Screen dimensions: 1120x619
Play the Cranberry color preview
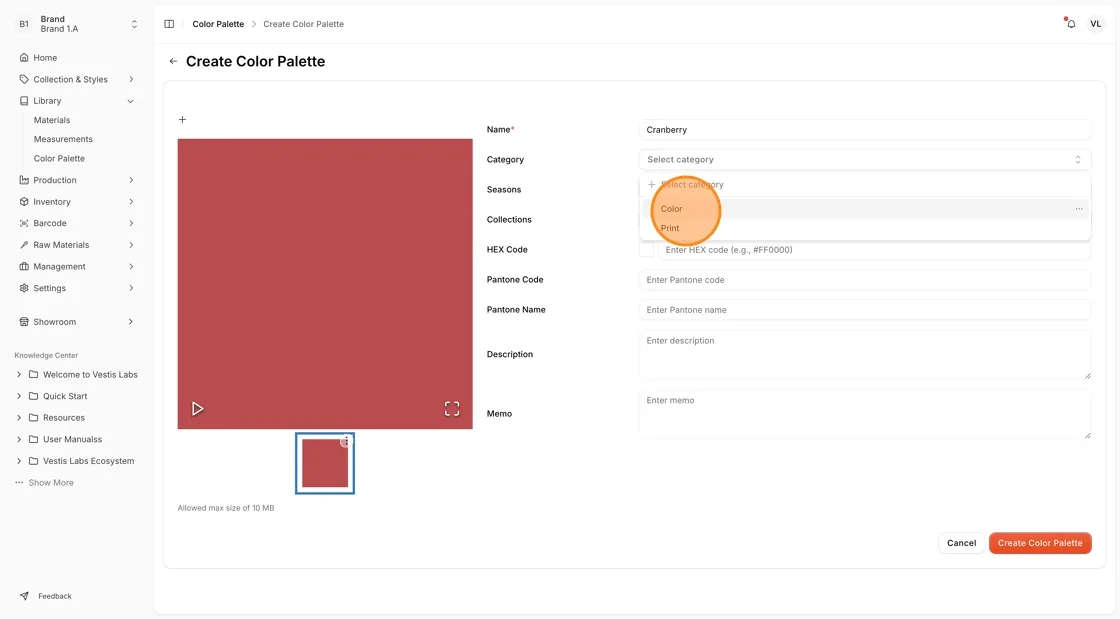tap(197, 408)
